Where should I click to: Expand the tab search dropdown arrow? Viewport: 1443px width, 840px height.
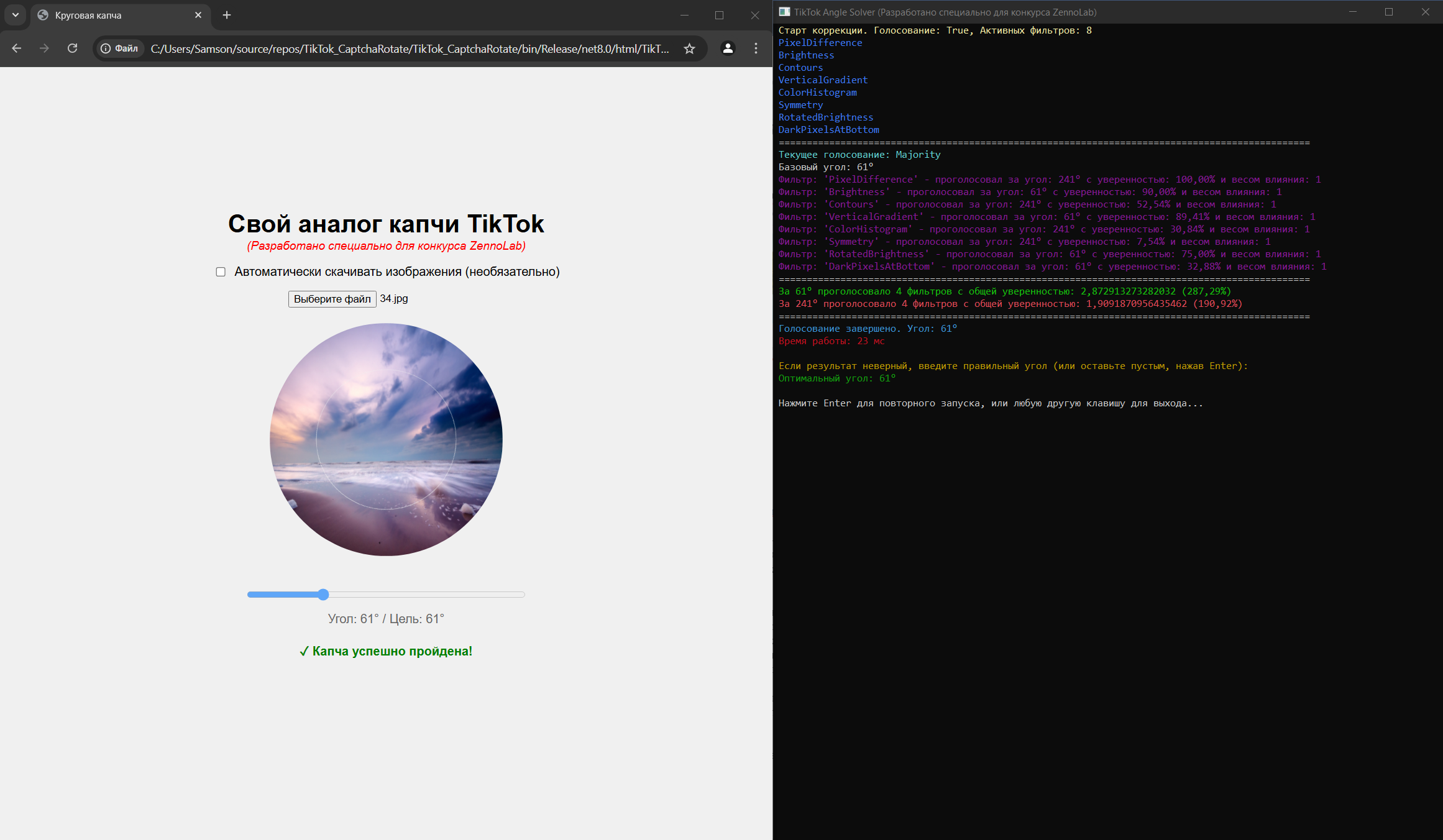[16, 15]
